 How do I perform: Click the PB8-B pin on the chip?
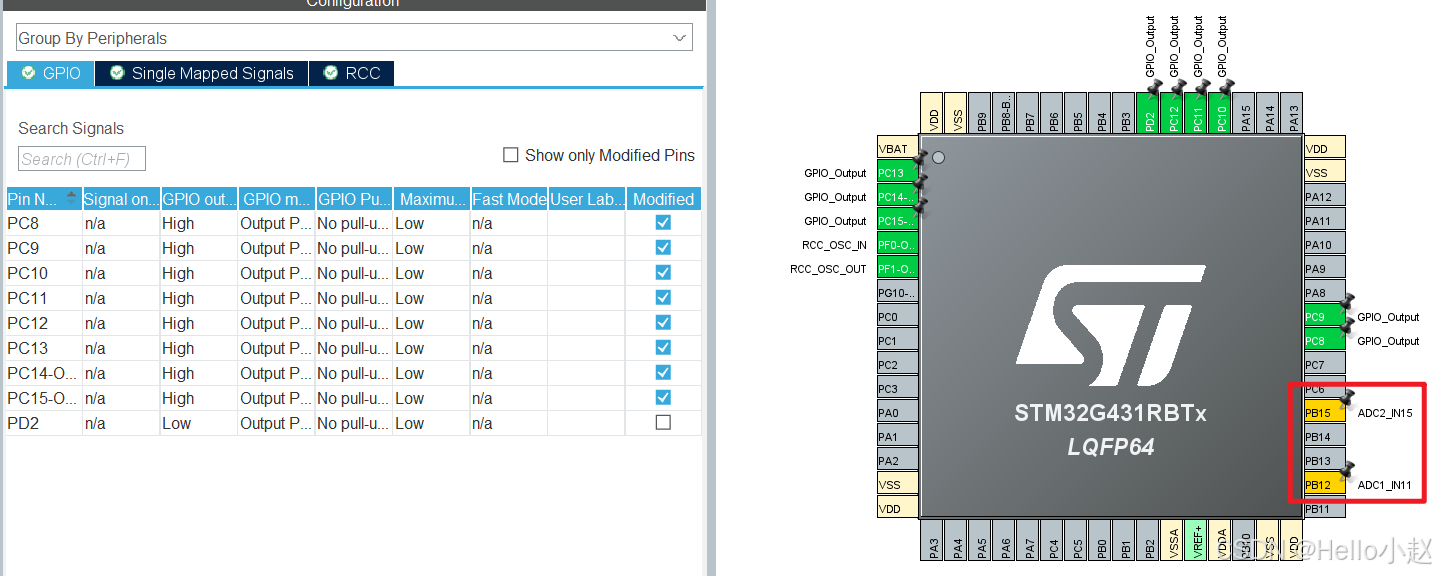click(1005, 113)
